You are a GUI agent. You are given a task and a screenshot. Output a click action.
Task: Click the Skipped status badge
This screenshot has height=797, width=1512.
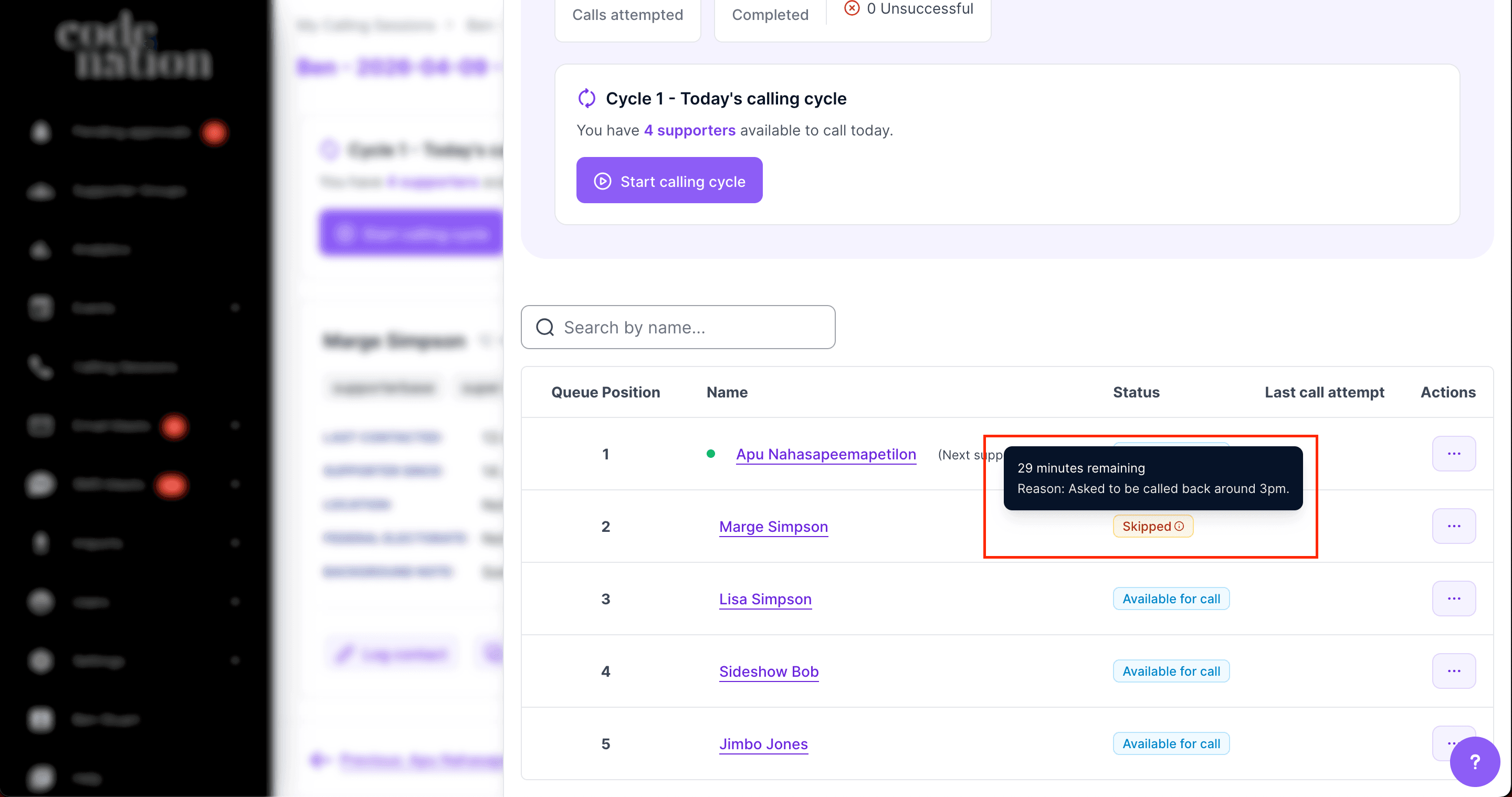(1146, 527)
